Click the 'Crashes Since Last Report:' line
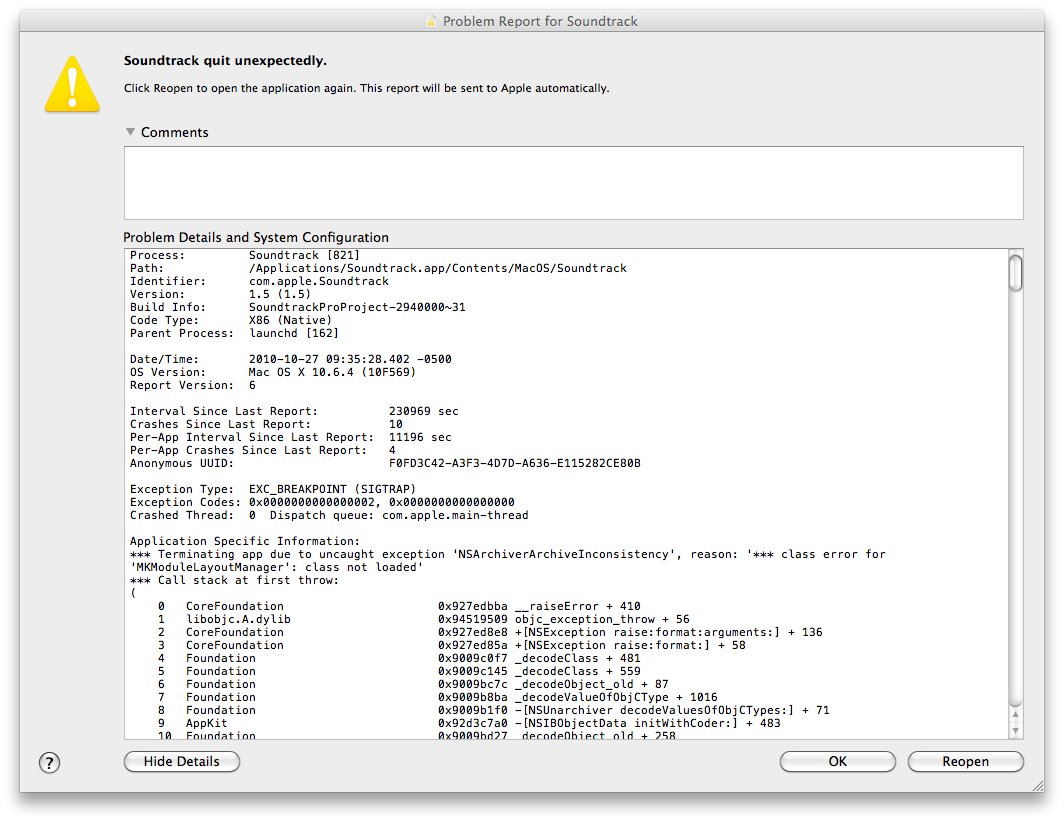Screen dimensions: 1064x822 point(266,424)
